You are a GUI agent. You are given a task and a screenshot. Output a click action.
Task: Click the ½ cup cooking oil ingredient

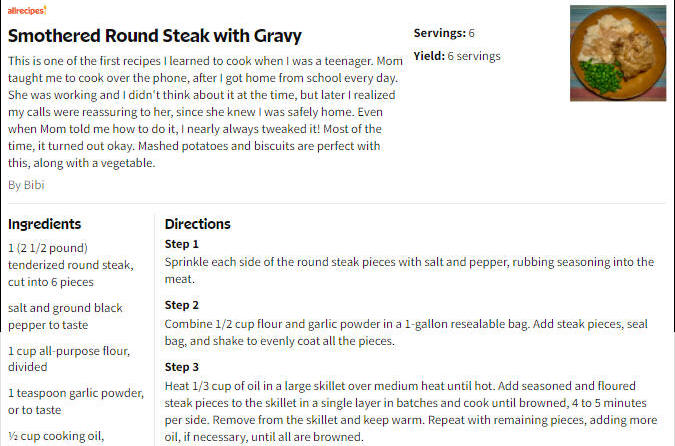pos(56,437)
